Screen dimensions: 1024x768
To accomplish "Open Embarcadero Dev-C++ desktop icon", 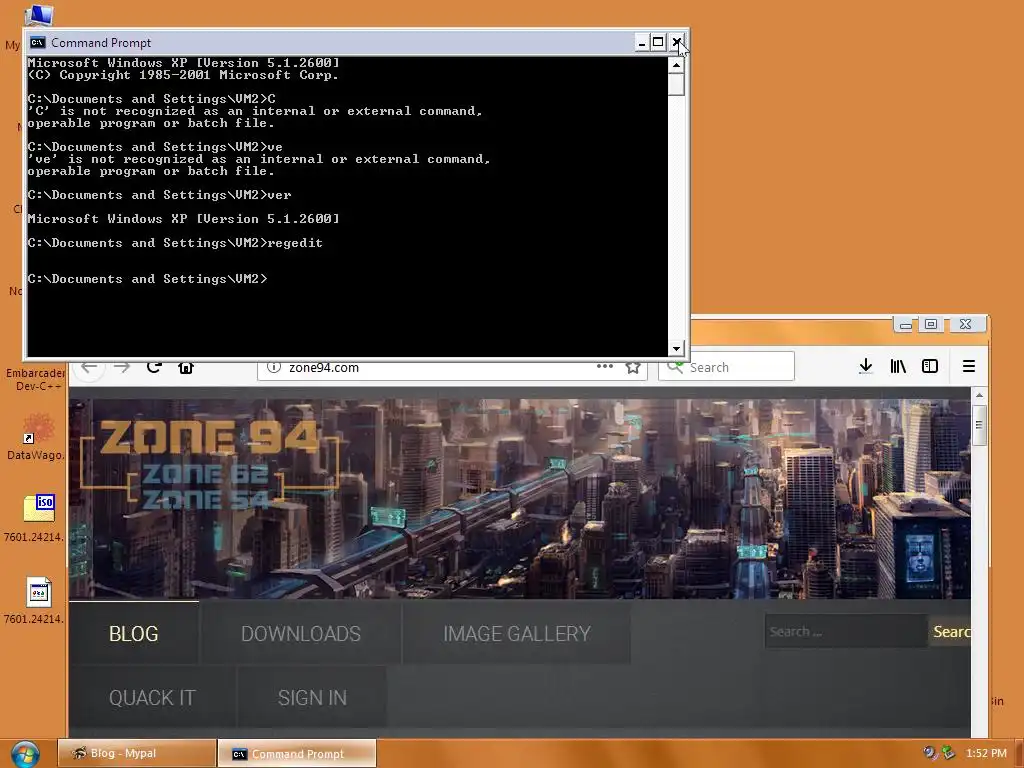I will [x=35, y=379].
